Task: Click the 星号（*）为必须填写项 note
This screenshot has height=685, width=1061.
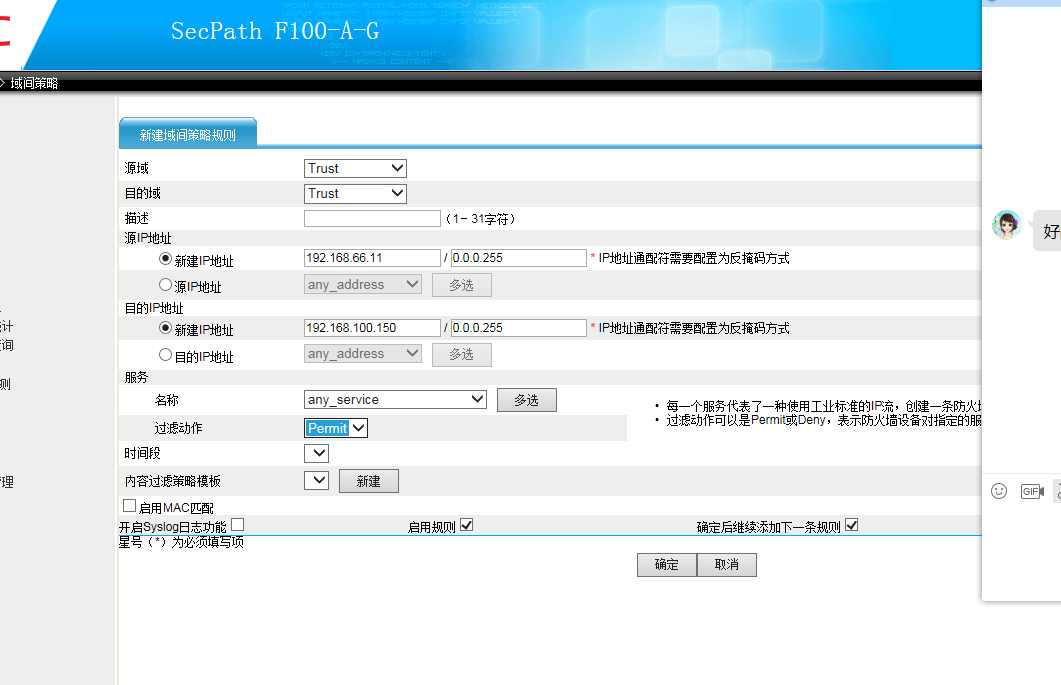Action: (181, 542)
